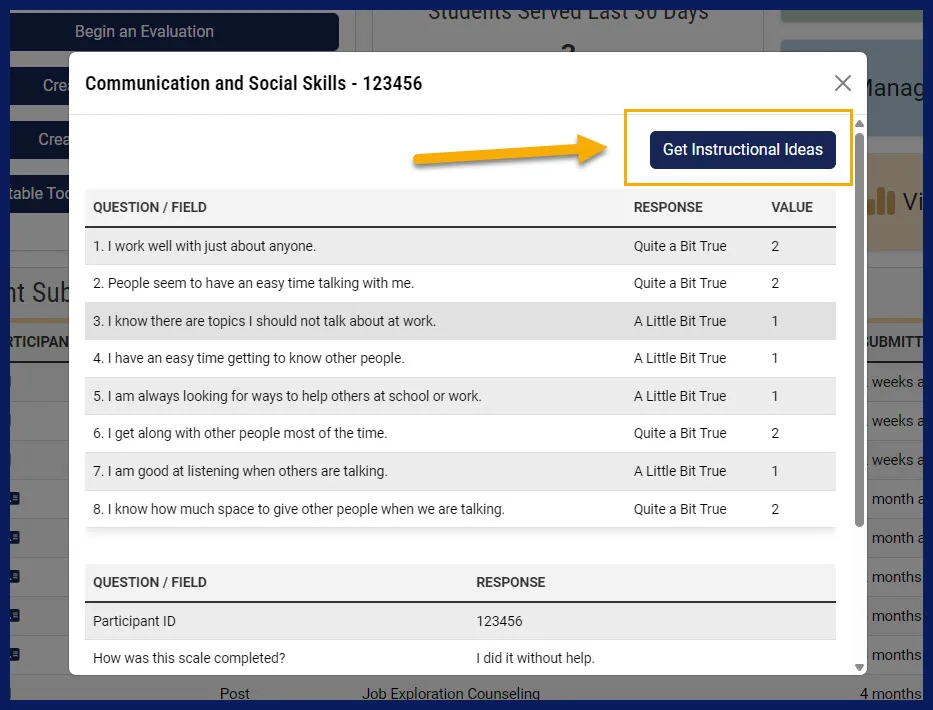Select the VALUE column header

click(791, 207)
